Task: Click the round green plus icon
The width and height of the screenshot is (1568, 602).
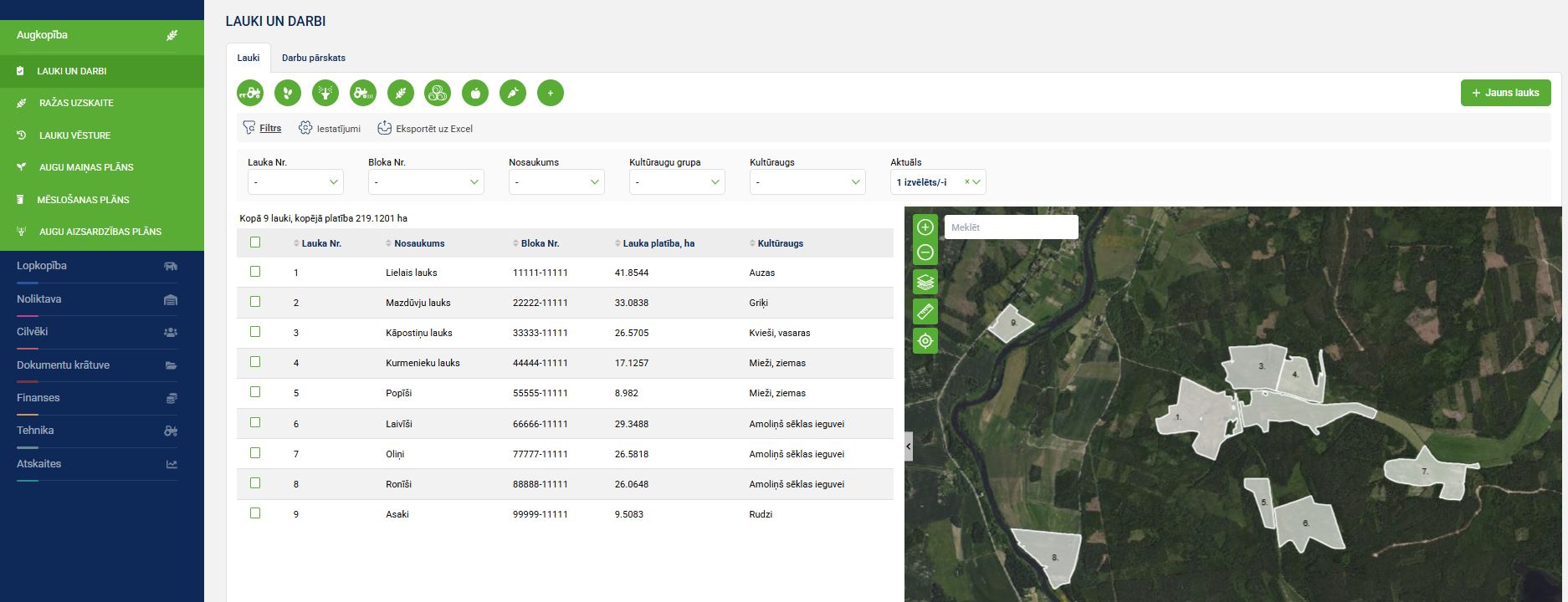Action: (x=551, y=93)
